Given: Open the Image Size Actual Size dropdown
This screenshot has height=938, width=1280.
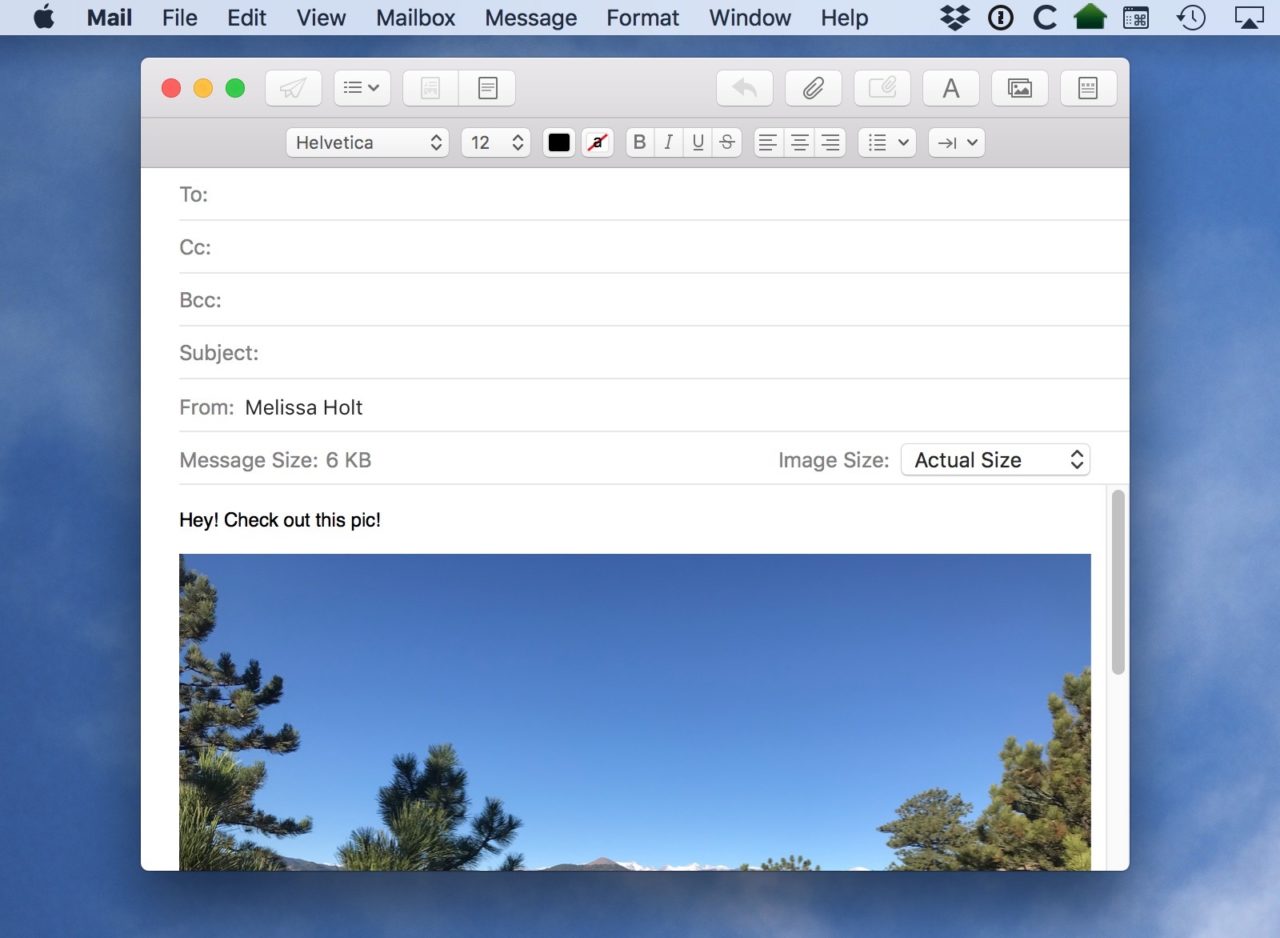Looking at the screenshot, I should tap(995, 460).
